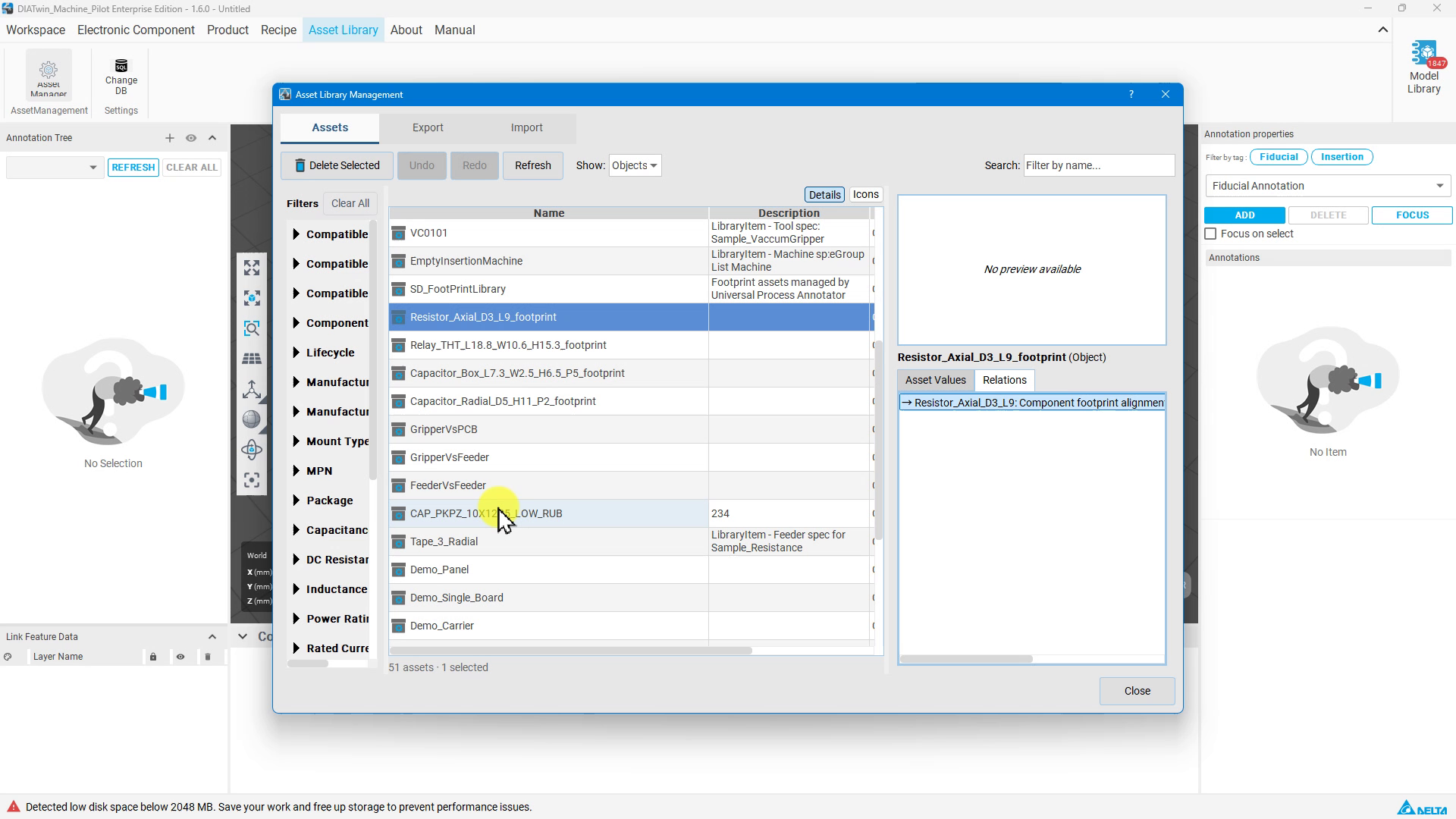Click the Close button at dialog bottom
This screenshot has width=1456, height=819.
coord(1137,691)
